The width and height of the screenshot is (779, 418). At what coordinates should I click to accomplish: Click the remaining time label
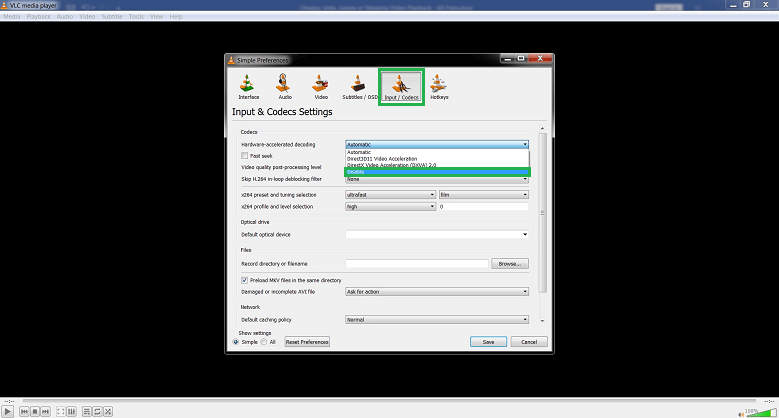[769, 401]
